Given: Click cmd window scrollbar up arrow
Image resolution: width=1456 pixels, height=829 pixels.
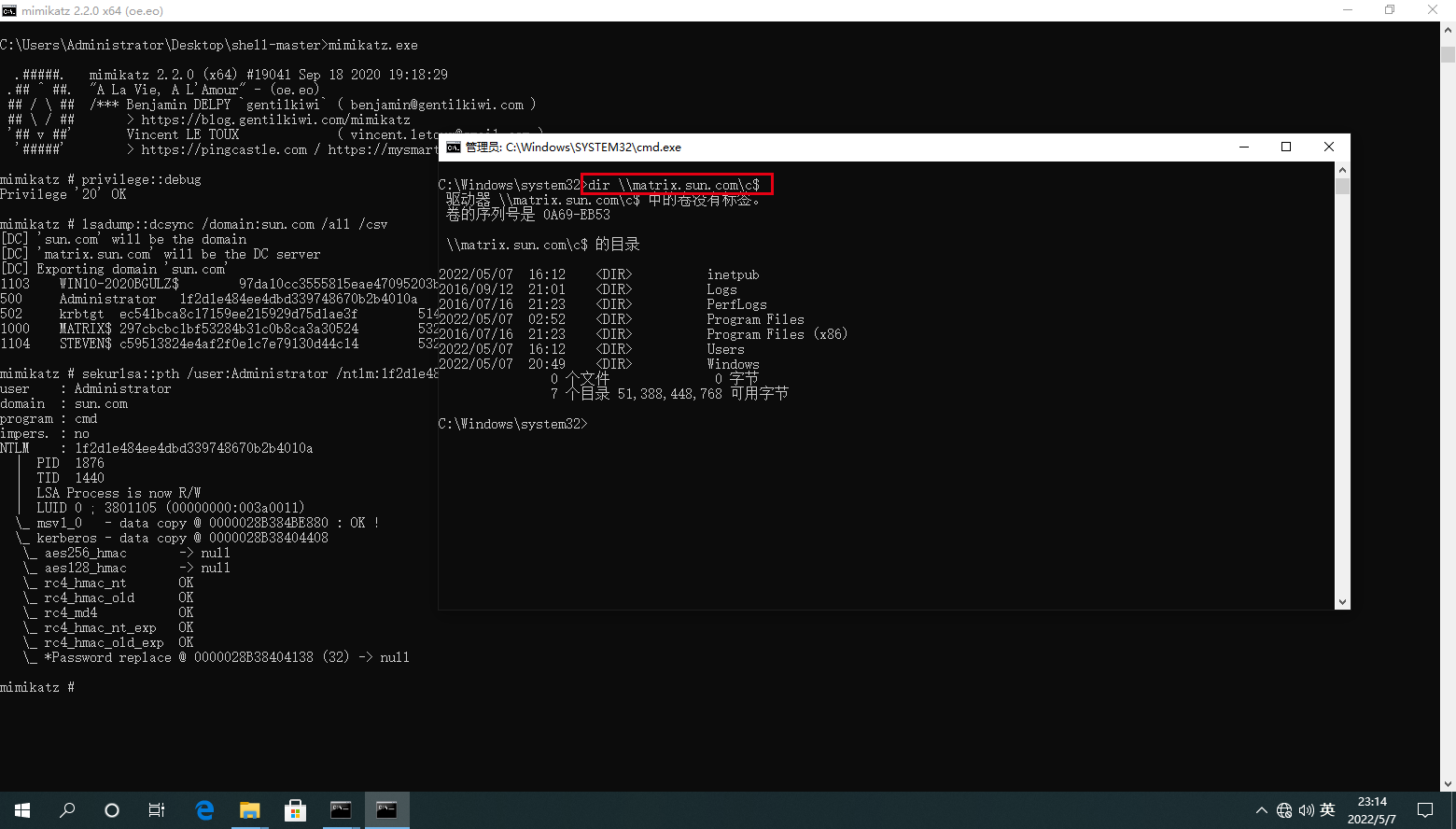Looking at the screenshot, I should click(x=1342, y=170).
